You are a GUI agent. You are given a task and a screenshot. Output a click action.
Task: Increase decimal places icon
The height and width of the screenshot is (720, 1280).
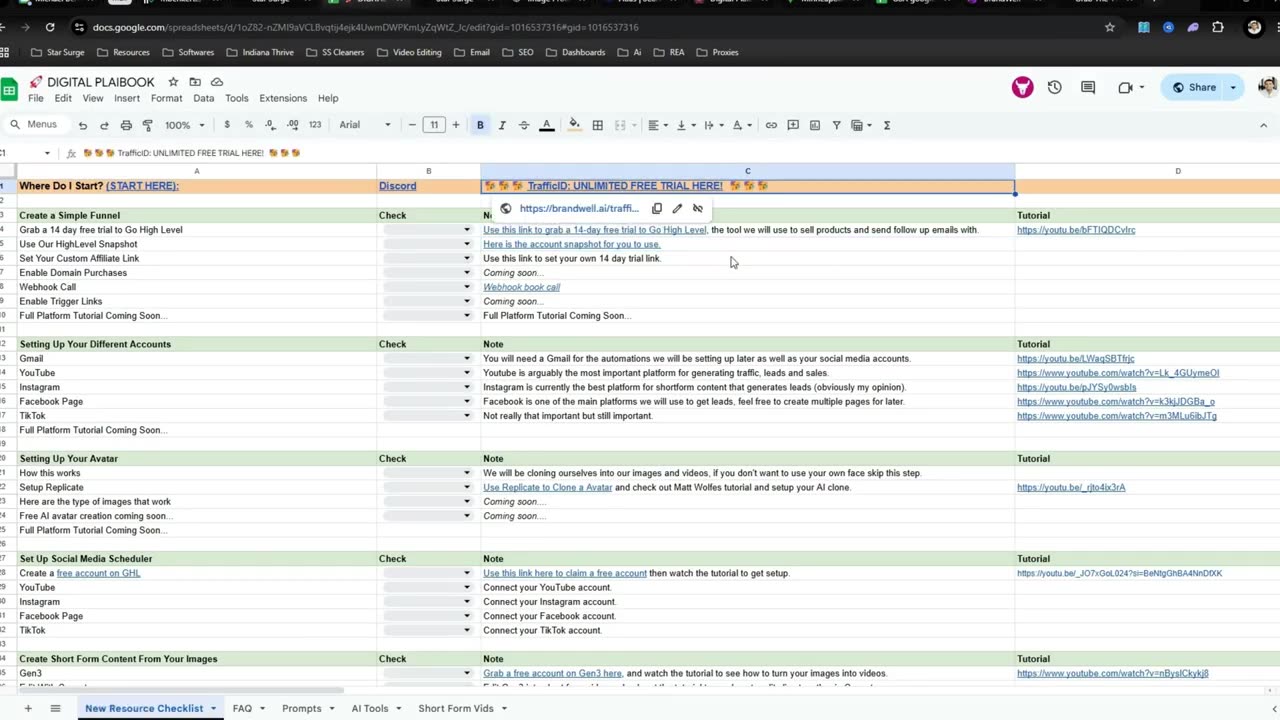(x=292, y=125)
